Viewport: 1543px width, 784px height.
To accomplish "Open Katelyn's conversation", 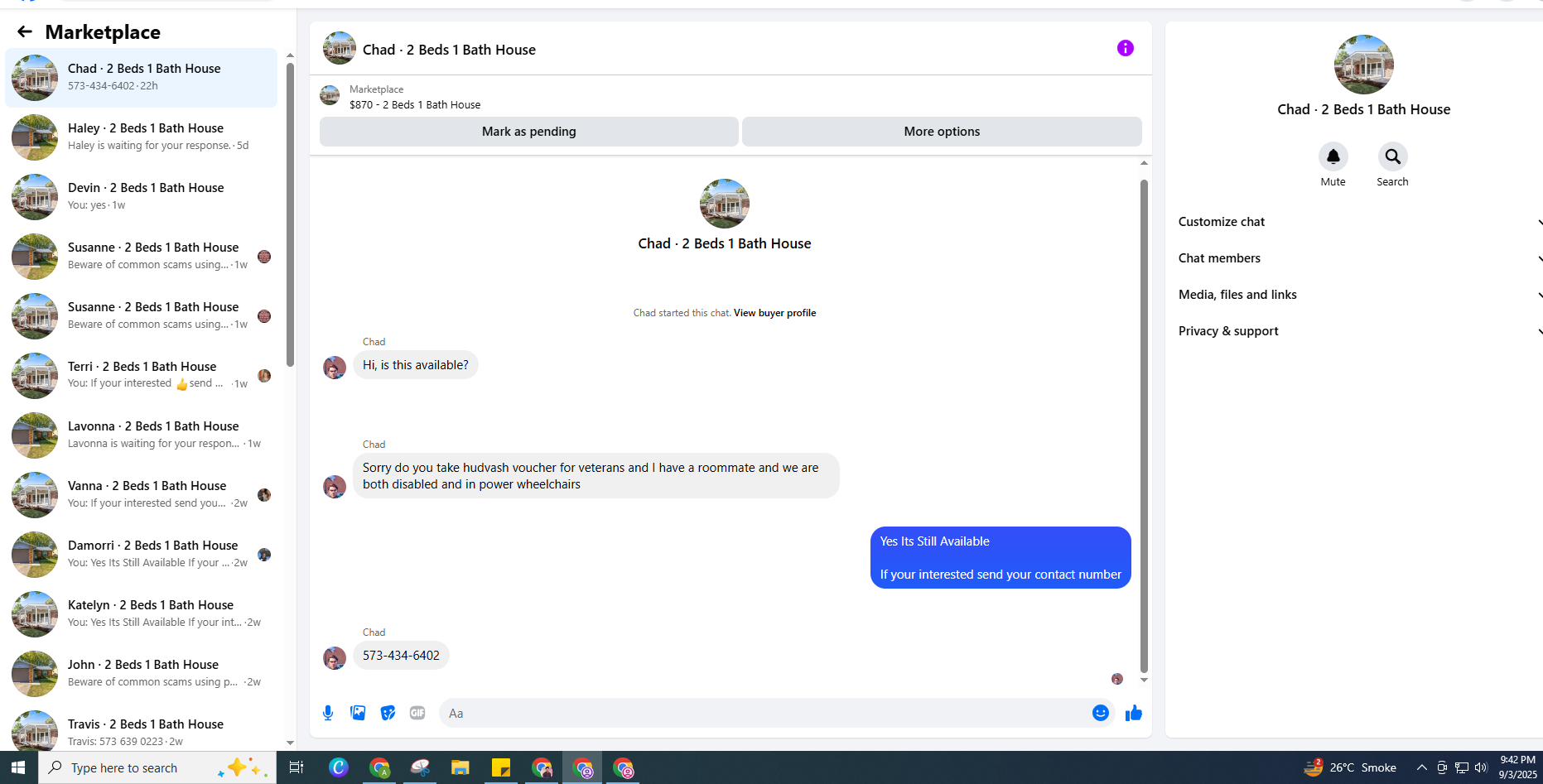I will [142, 613].
